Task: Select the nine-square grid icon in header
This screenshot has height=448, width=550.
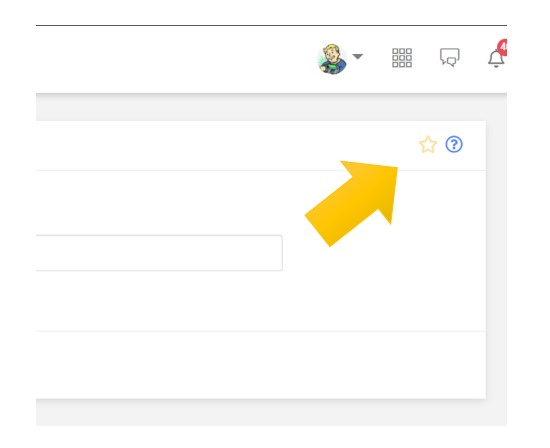Action: tap(402, 58)
